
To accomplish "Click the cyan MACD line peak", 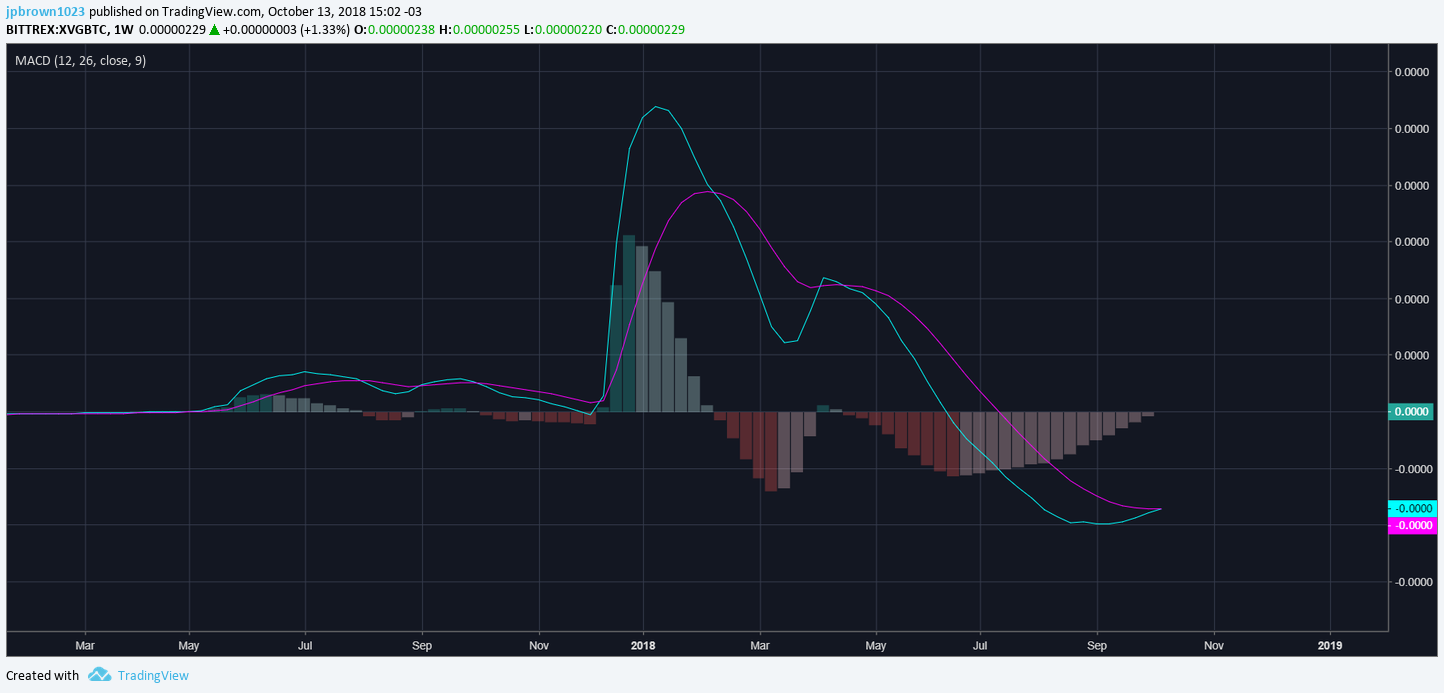I will click(x=655, y=107).
